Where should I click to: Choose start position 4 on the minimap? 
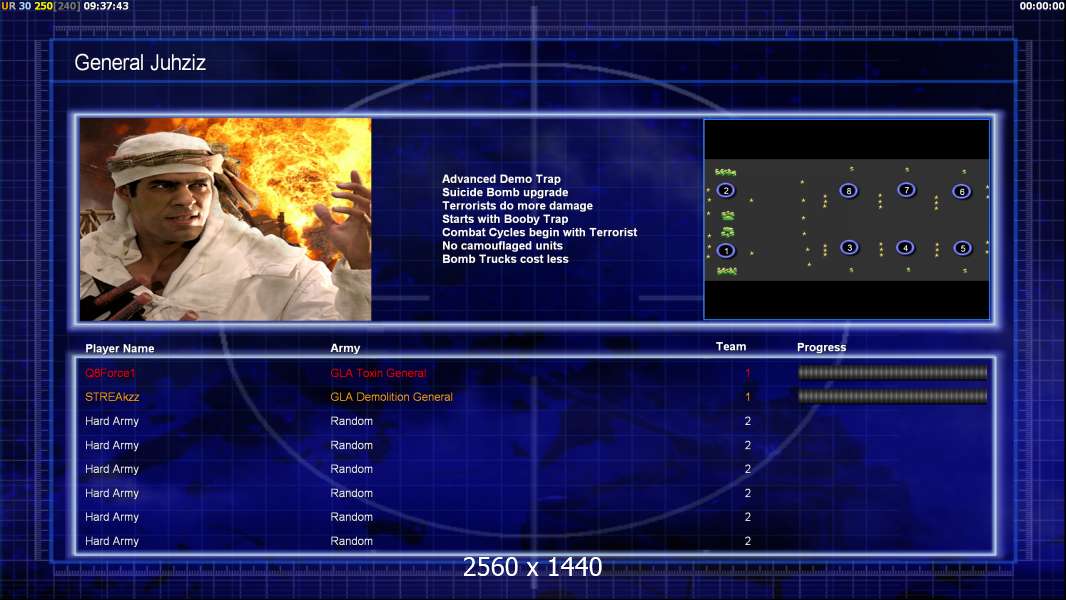pyautogui.click(x=905, y=248)
